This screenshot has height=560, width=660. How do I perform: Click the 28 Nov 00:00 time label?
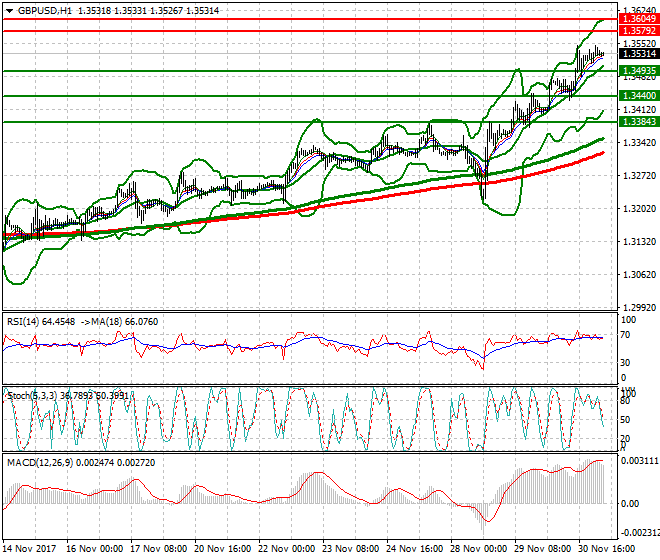(x=479, y=549)
